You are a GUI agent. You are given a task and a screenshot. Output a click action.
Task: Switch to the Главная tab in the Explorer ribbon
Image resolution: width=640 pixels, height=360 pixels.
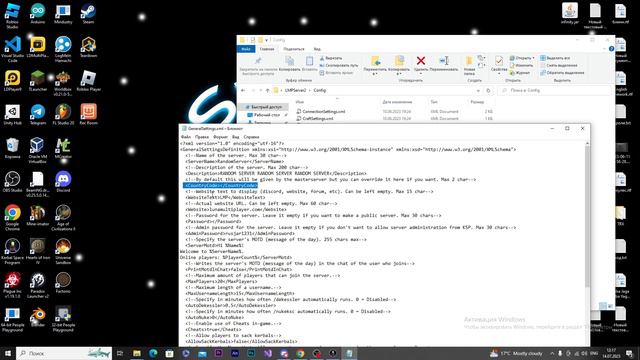coord(267,49)
